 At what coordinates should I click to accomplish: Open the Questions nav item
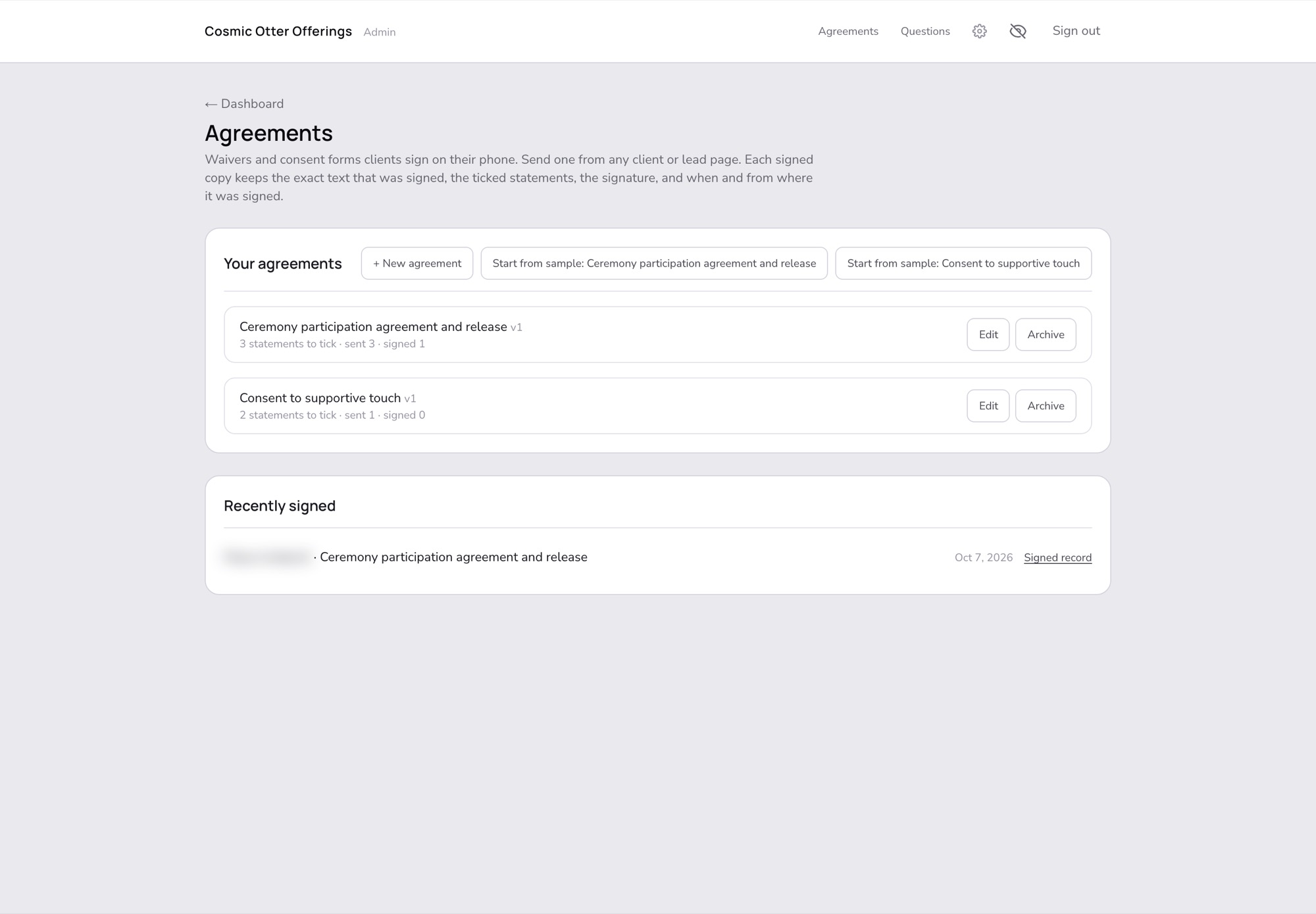click(925, 31)
